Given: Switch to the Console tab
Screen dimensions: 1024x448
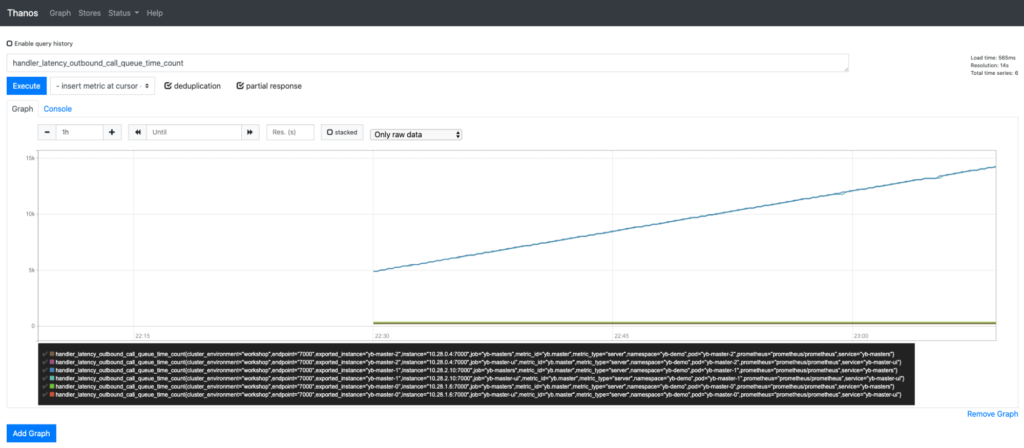Looking at the screenshot, I should (x=57, y=109).
